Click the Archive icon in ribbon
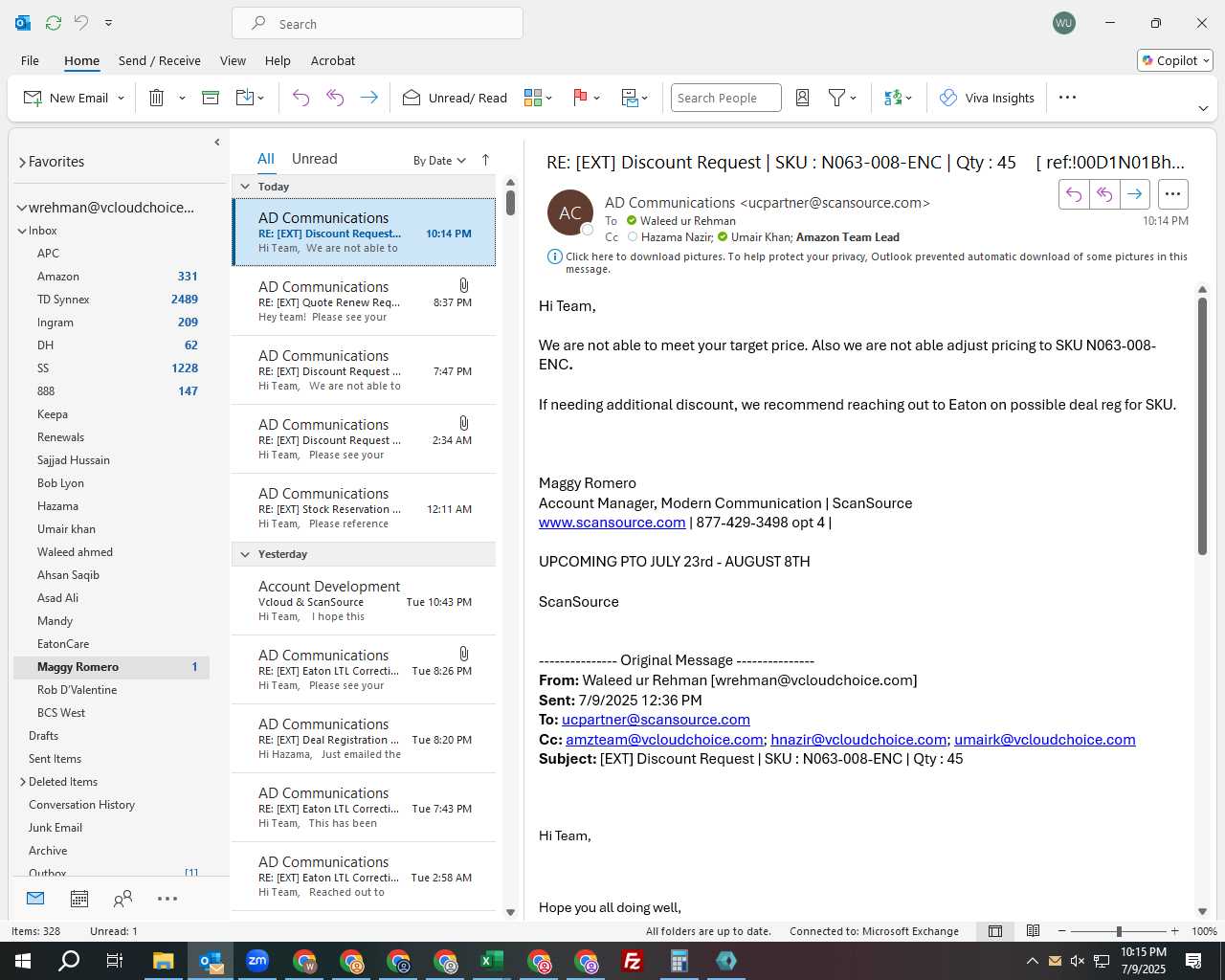This screenshot has width=1225, height=980. click(211, 98)
